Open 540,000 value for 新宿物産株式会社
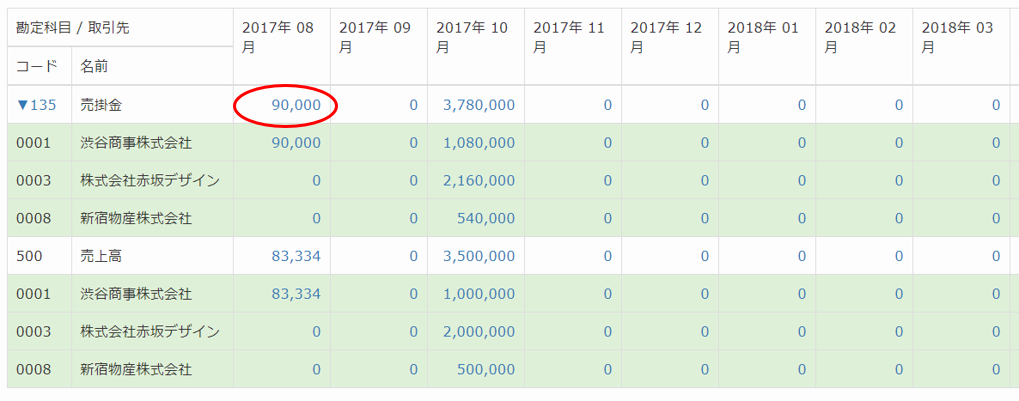The height and width of the screenshot is (401, 1019). point(487,218)
